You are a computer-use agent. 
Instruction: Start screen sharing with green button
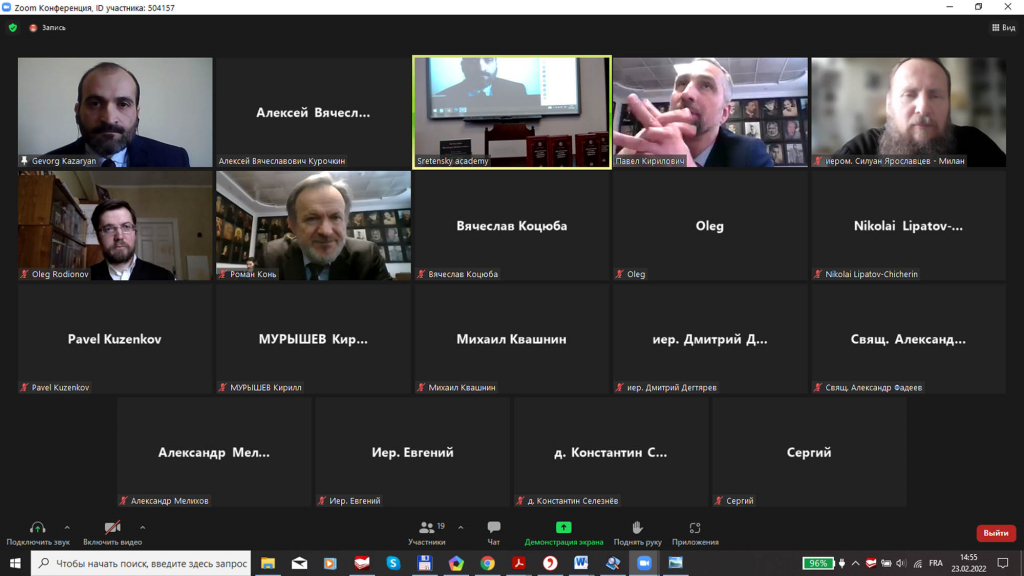[564, 532]
